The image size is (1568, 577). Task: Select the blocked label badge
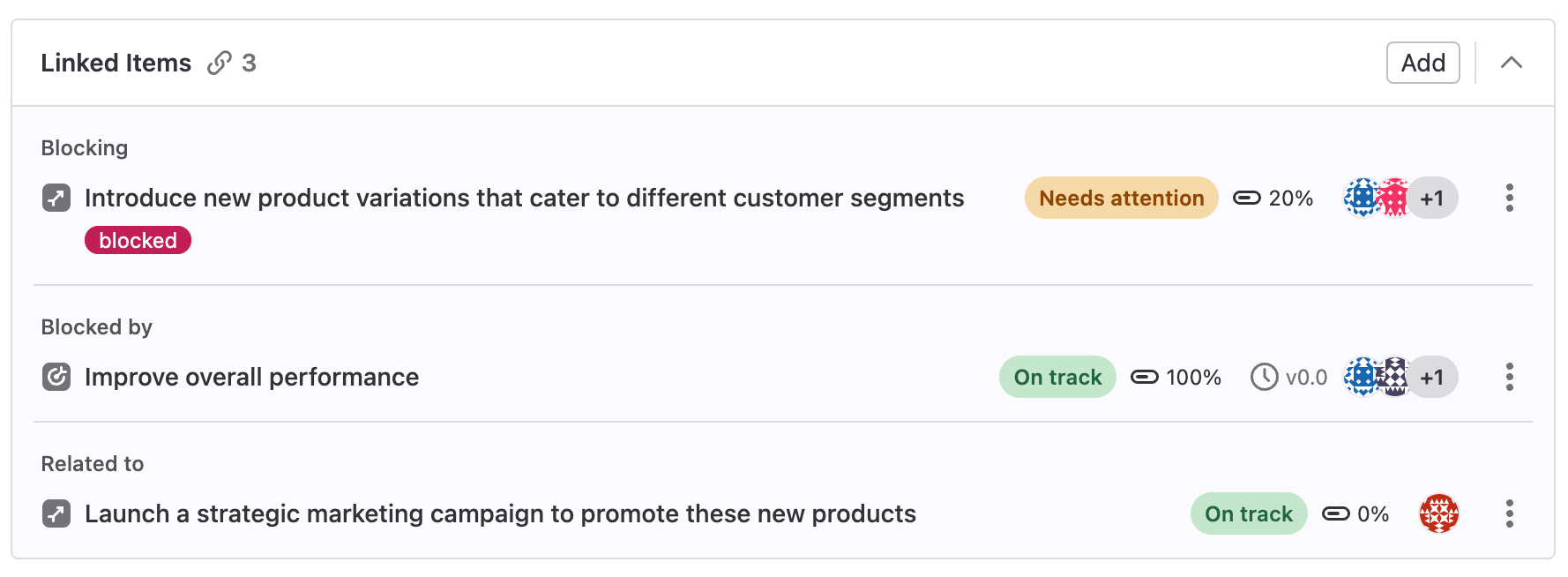137,239
